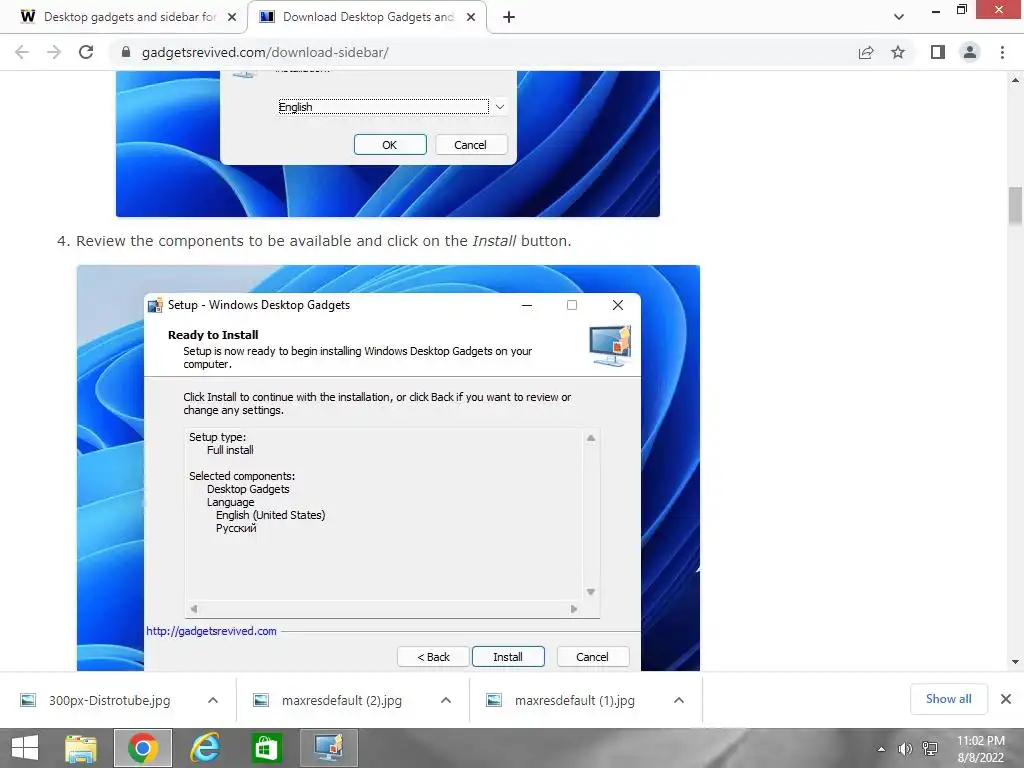The width and height of the screenshot is (1024, 768).
Task: Click the Chrome taskbar icon
Action: [143, 748]
